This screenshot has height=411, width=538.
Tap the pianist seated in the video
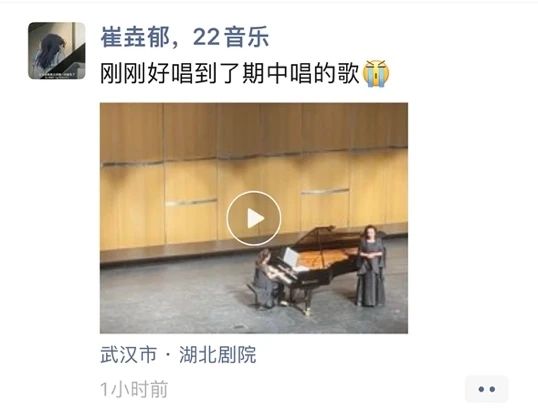click(x=265, y=278)
